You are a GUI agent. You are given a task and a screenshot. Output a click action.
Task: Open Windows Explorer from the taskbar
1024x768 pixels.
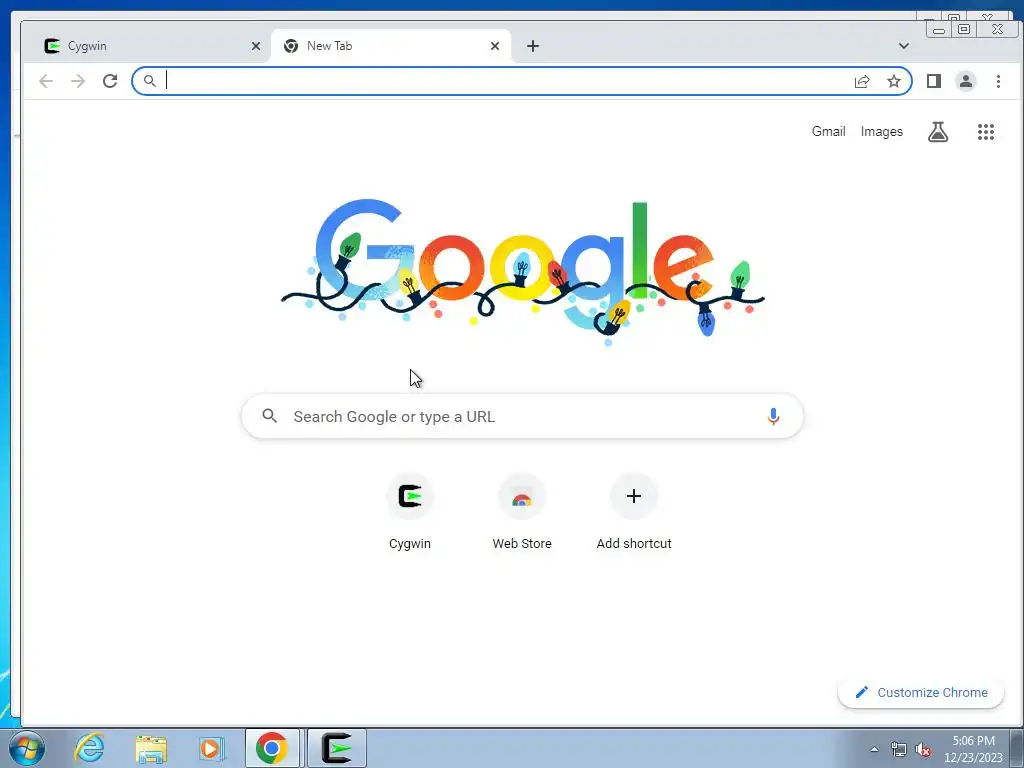tap(151, 748)
